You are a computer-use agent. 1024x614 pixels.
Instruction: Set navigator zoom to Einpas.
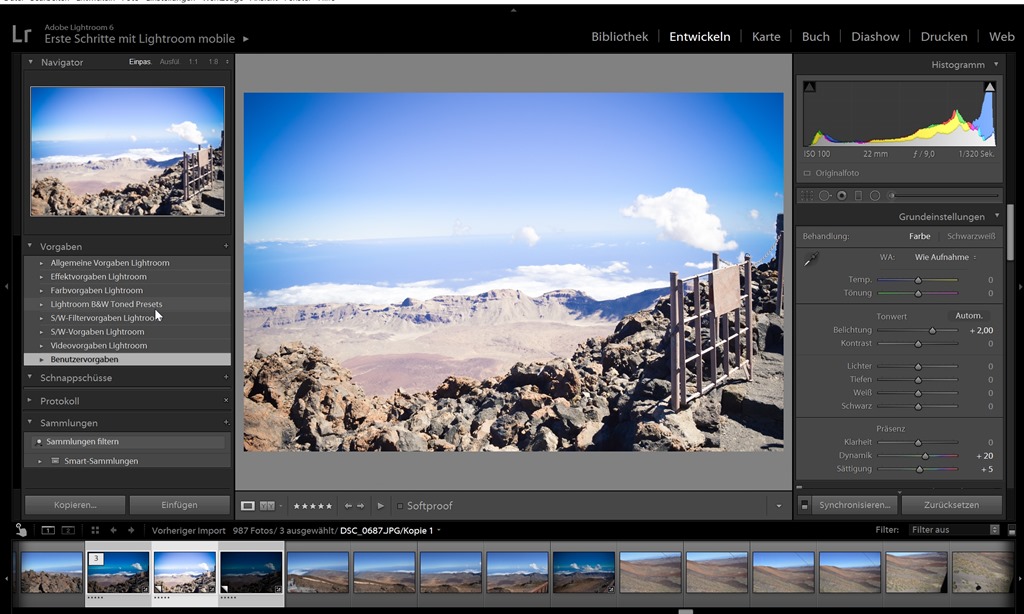[140, 62]
